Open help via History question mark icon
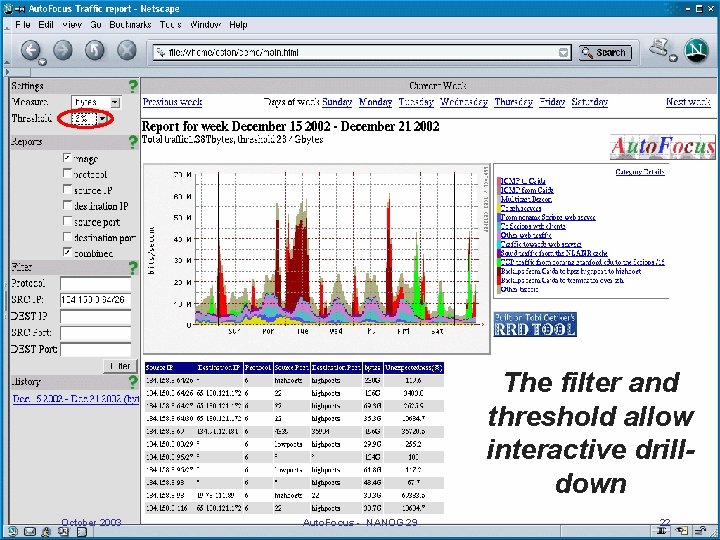This screenshot has width=720, height=540. point(133,382)
